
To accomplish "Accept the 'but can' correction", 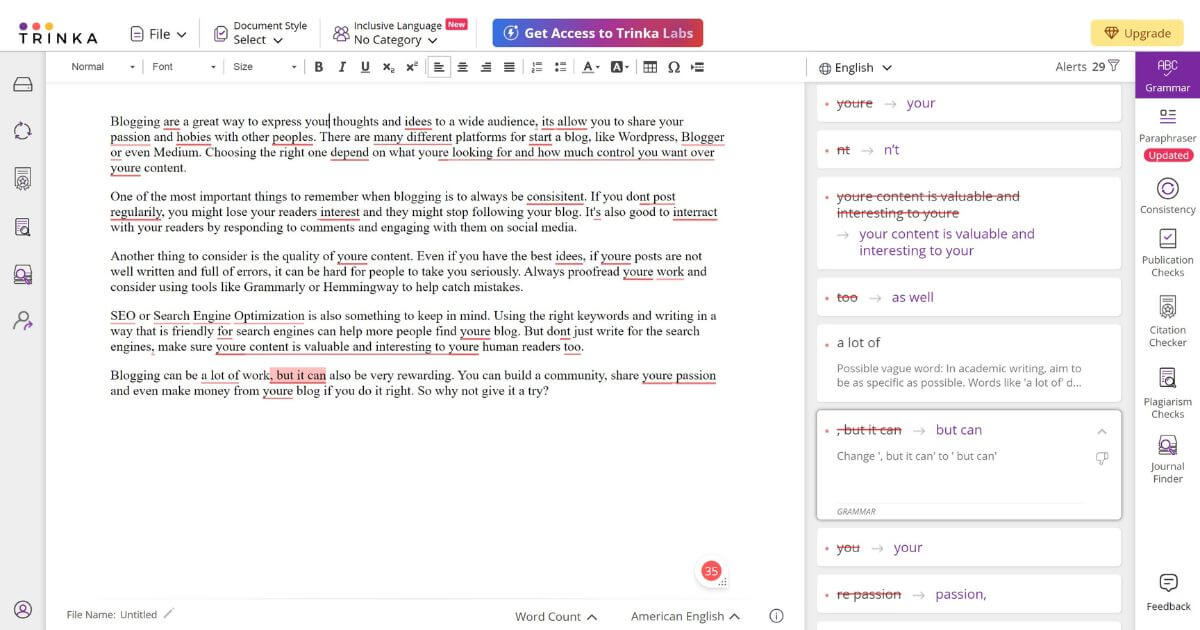I will pyautogui.click(x=959, y=430).
